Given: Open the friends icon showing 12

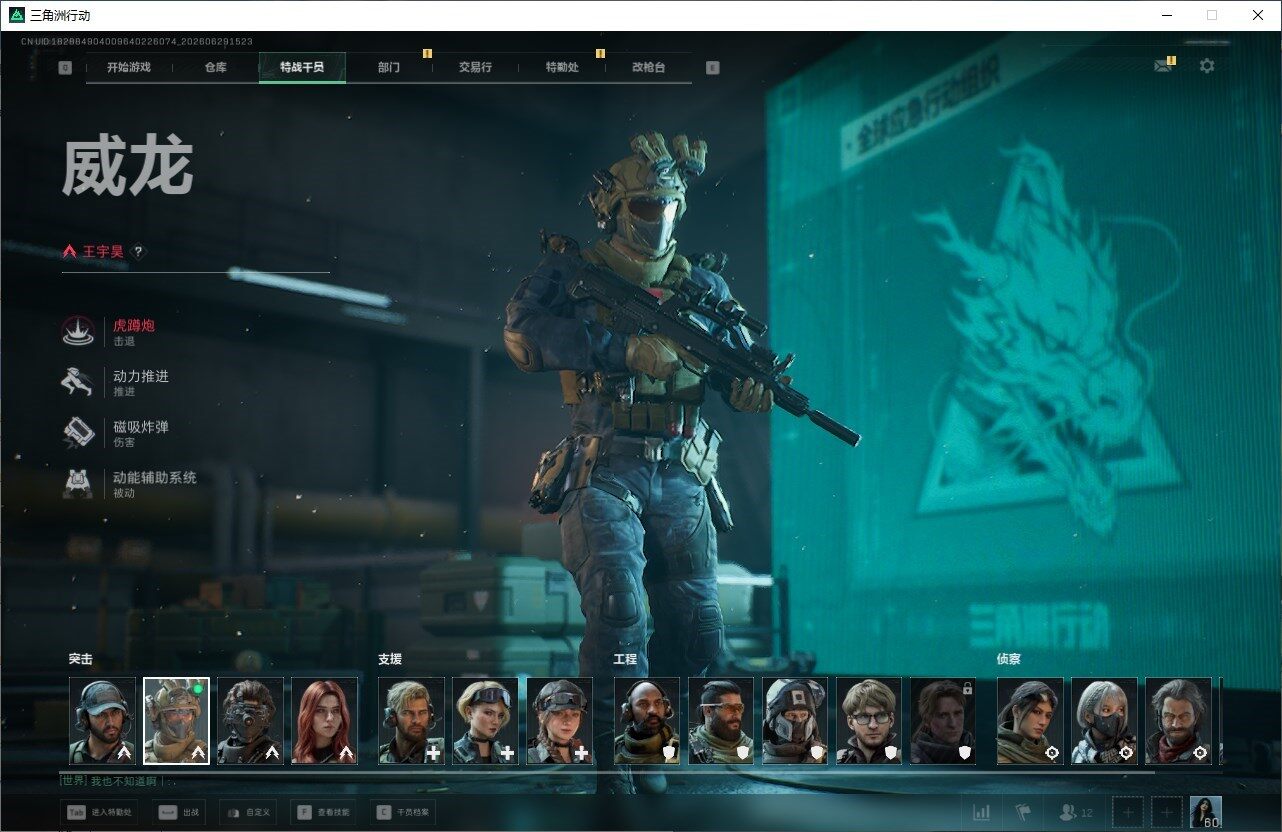Looking at the screenshot, I should 1076,813.
